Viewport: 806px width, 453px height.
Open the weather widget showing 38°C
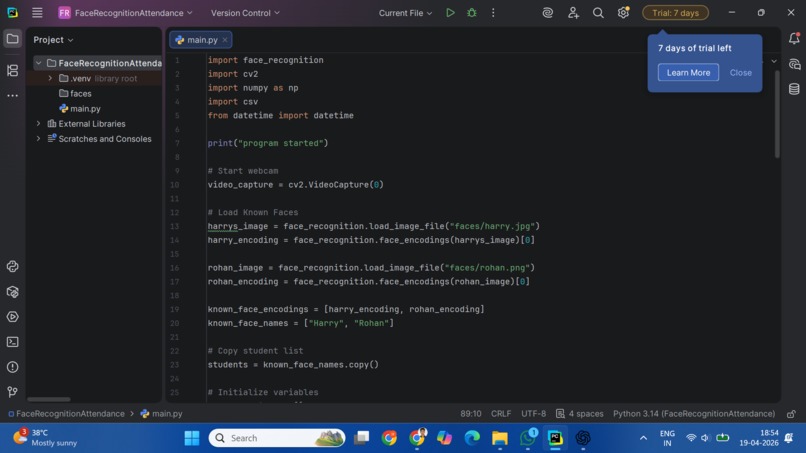pyautogui.click(x=45, y=438)
